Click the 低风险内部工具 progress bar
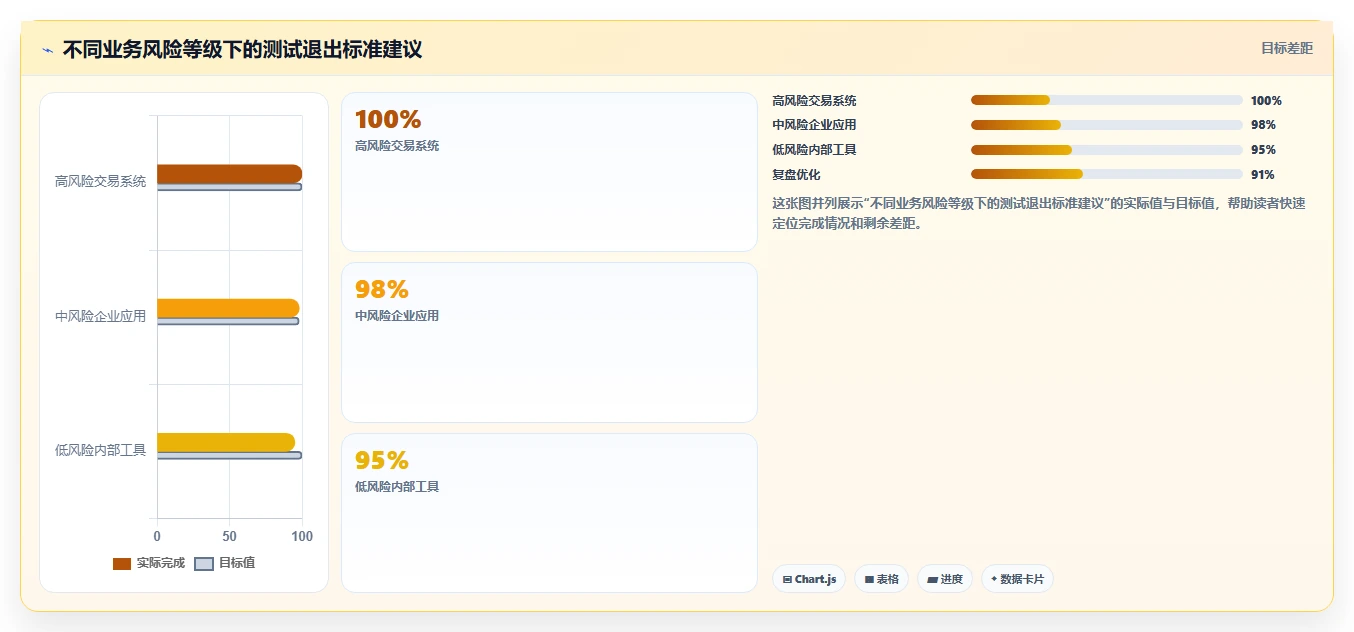Viewport: 1354px width, 632px height. pyautogui.click(x=1106, y=150)
